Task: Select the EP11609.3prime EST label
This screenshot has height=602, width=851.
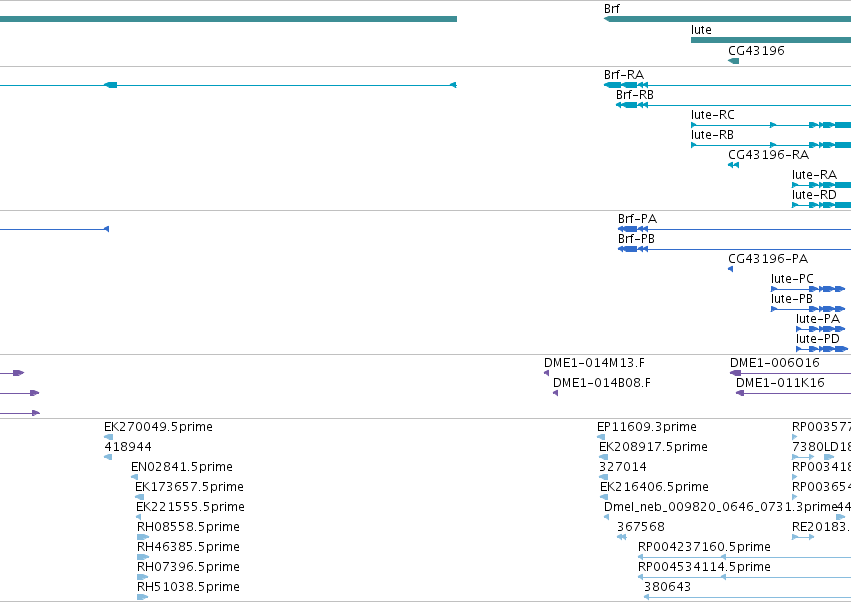Action: tap(646, 427)
